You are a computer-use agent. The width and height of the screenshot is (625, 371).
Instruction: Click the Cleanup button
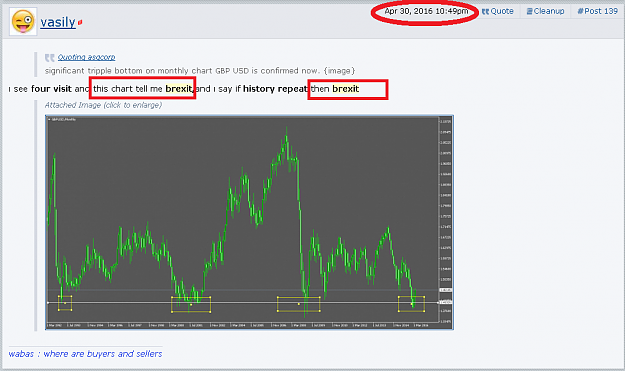(545, 11)
